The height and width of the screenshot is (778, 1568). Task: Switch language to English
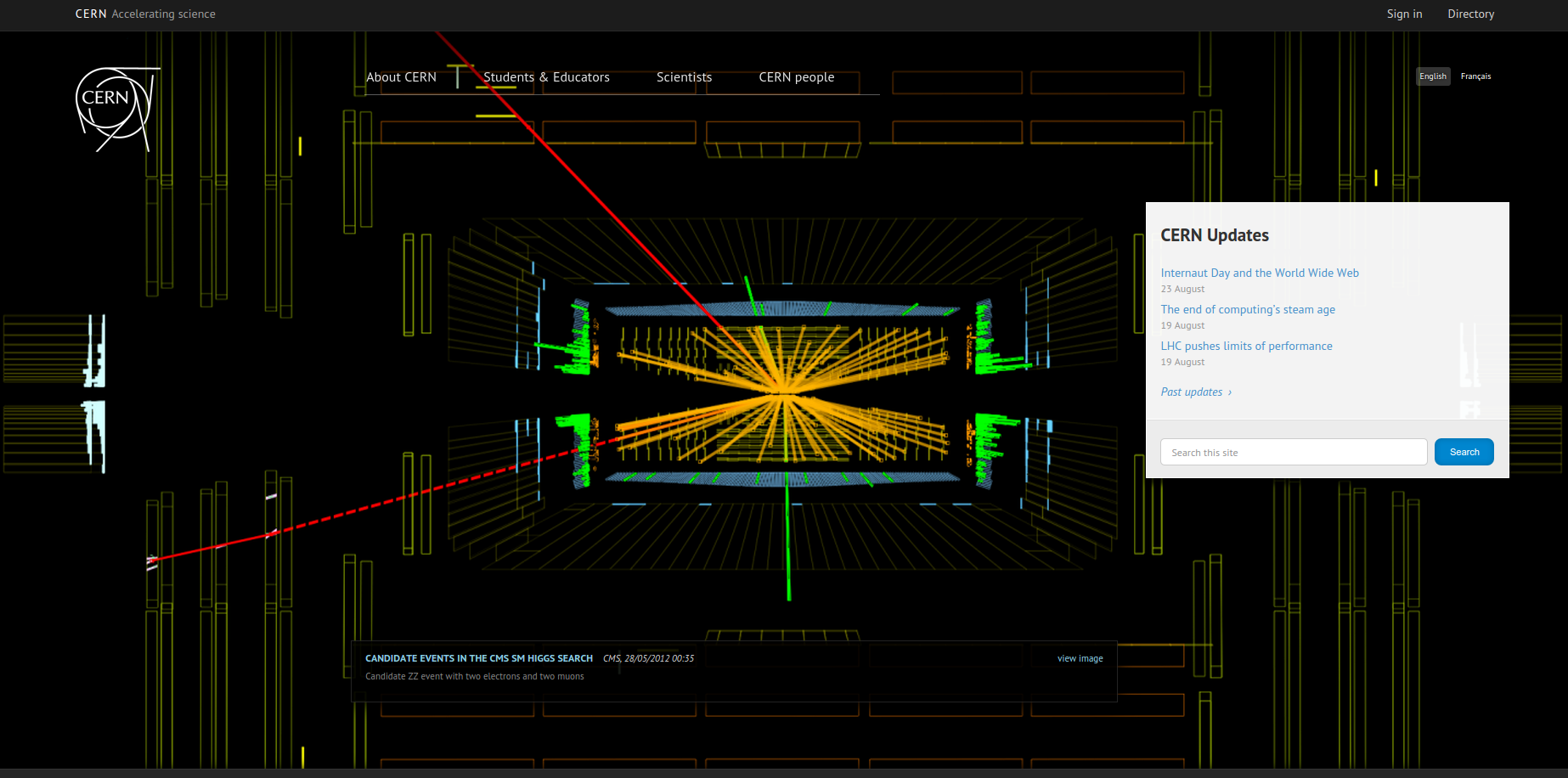pos(1432,76)
